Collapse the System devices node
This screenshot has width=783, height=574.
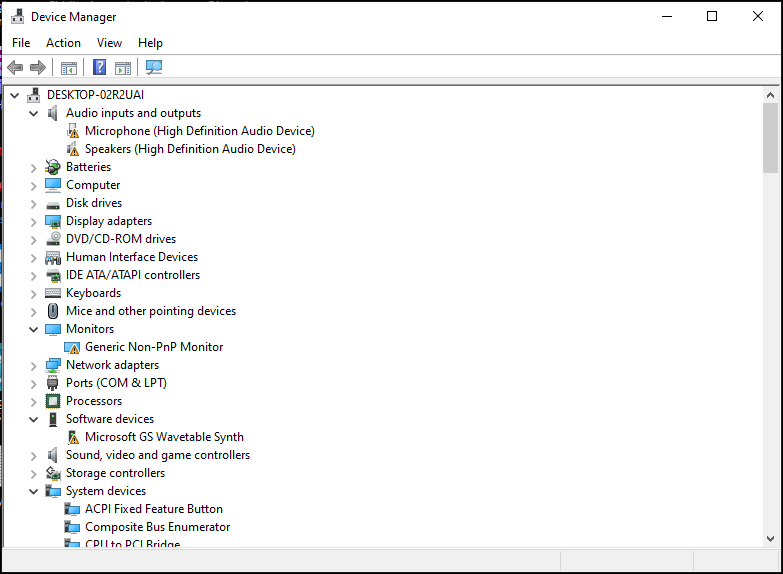click(33, 492)
